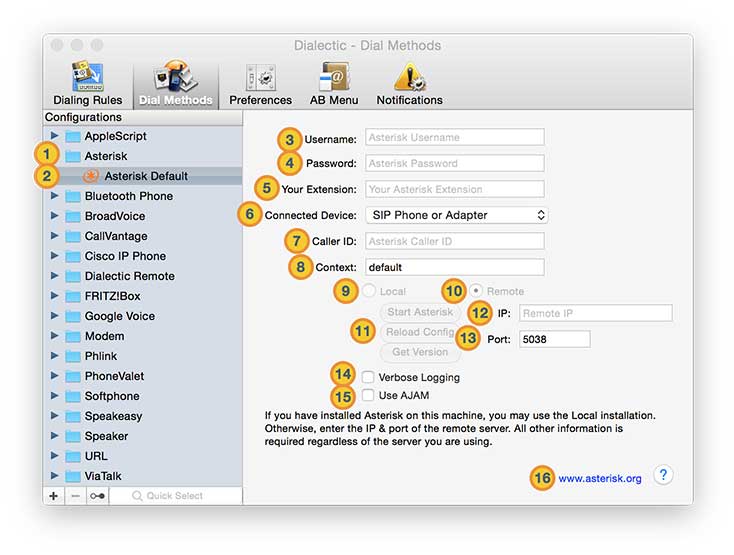Viewport: 734px width, 555px height.
Task: Click the Asterisk folder icon
Action: click(73, 156)
